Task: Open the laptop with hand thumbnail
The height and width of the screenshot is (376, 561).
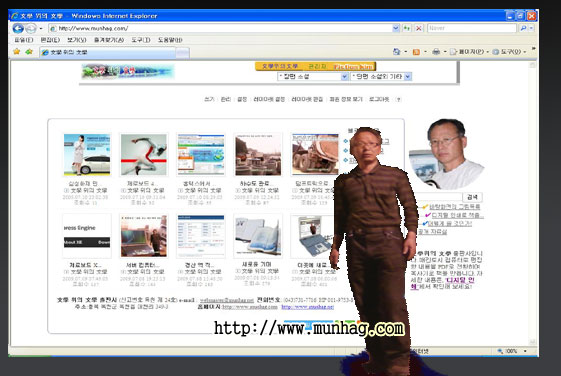Action: coord(312,236)
